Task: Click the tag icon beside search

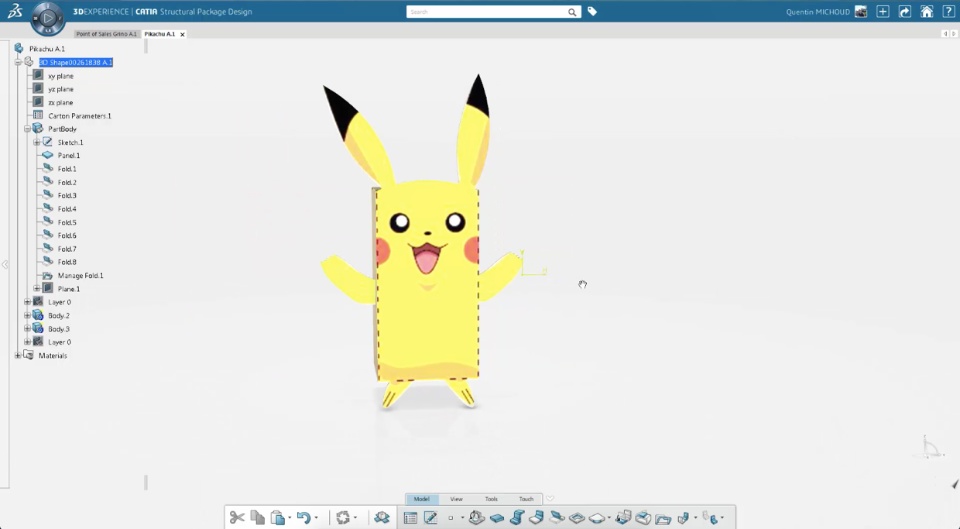Action: coord(592,11)
